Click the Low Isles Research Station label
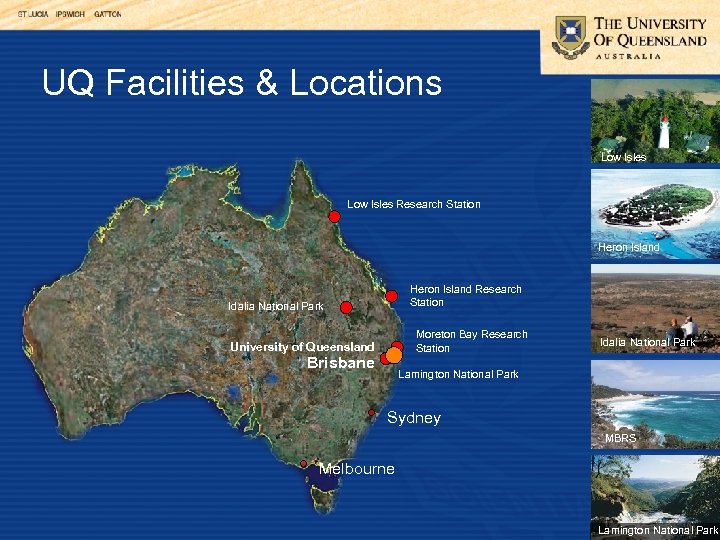The height and width of the screenshot is (540, 720). [414, 204]
